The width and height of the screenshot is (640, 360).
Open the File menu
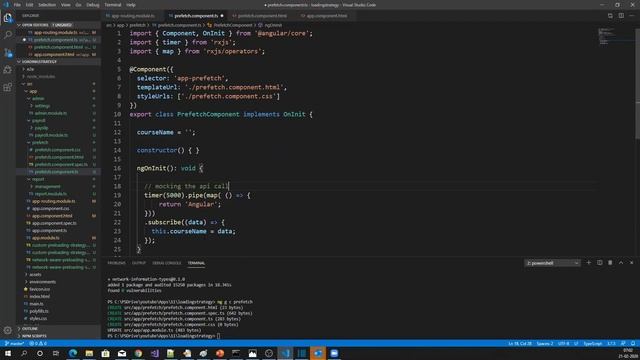[17, 5]
